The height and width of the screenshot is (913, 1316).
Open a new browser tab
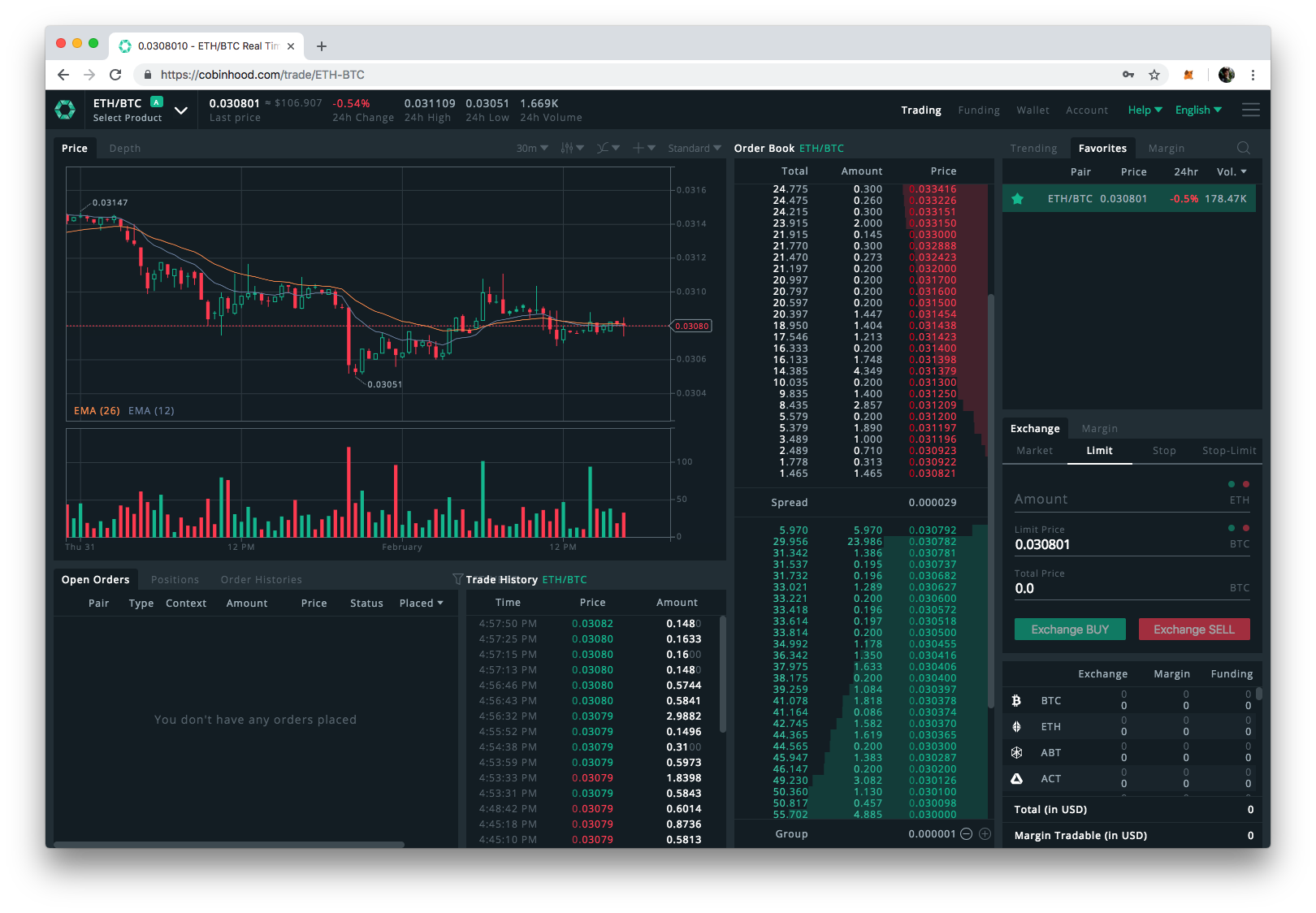pyautogui.click(x=322, y=46)
